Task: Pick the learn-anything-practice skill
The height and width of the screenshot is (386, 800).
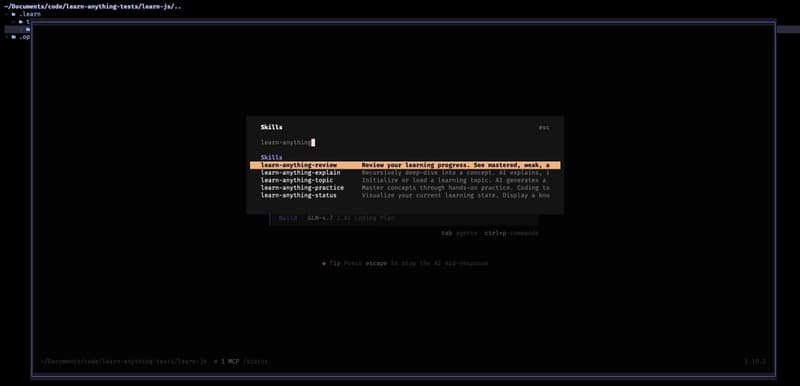Action: 405,188
